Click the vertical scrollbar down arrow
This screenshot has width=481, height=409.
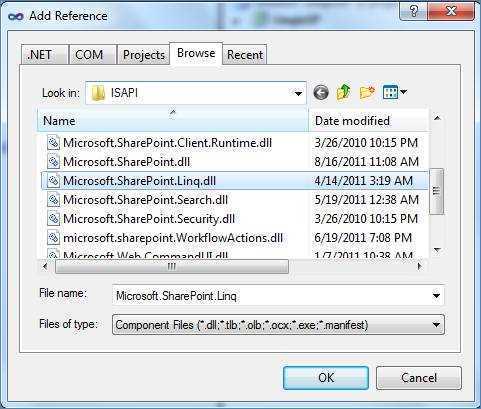[x=437, y=249]
